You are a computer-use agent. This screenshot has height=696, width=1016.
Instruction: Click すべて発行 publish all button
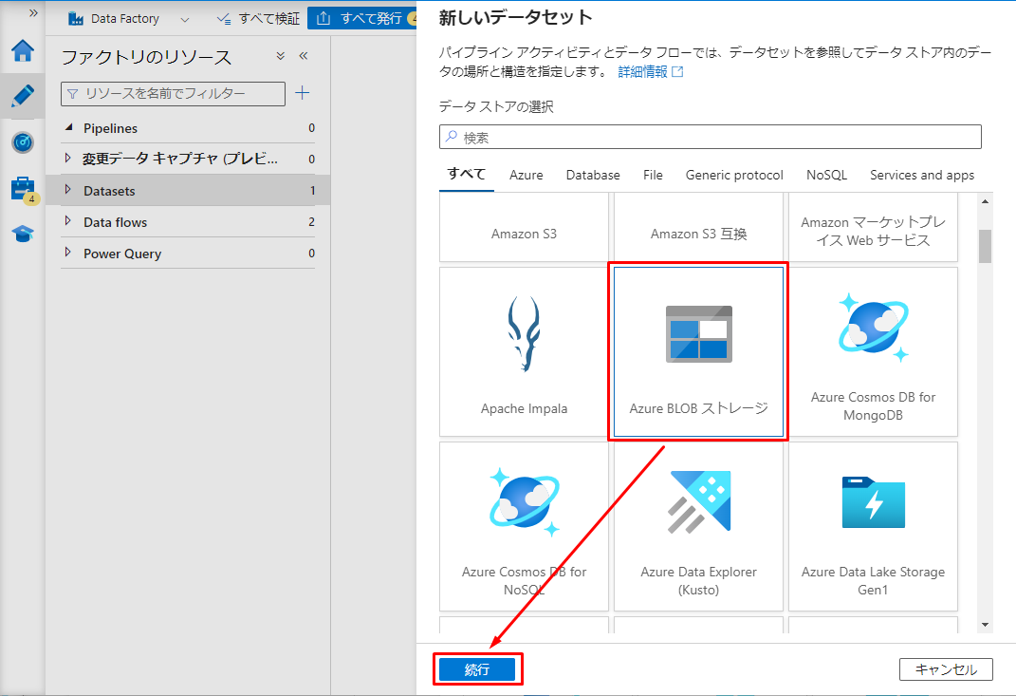pyautogui.click(x=362, y=19)
